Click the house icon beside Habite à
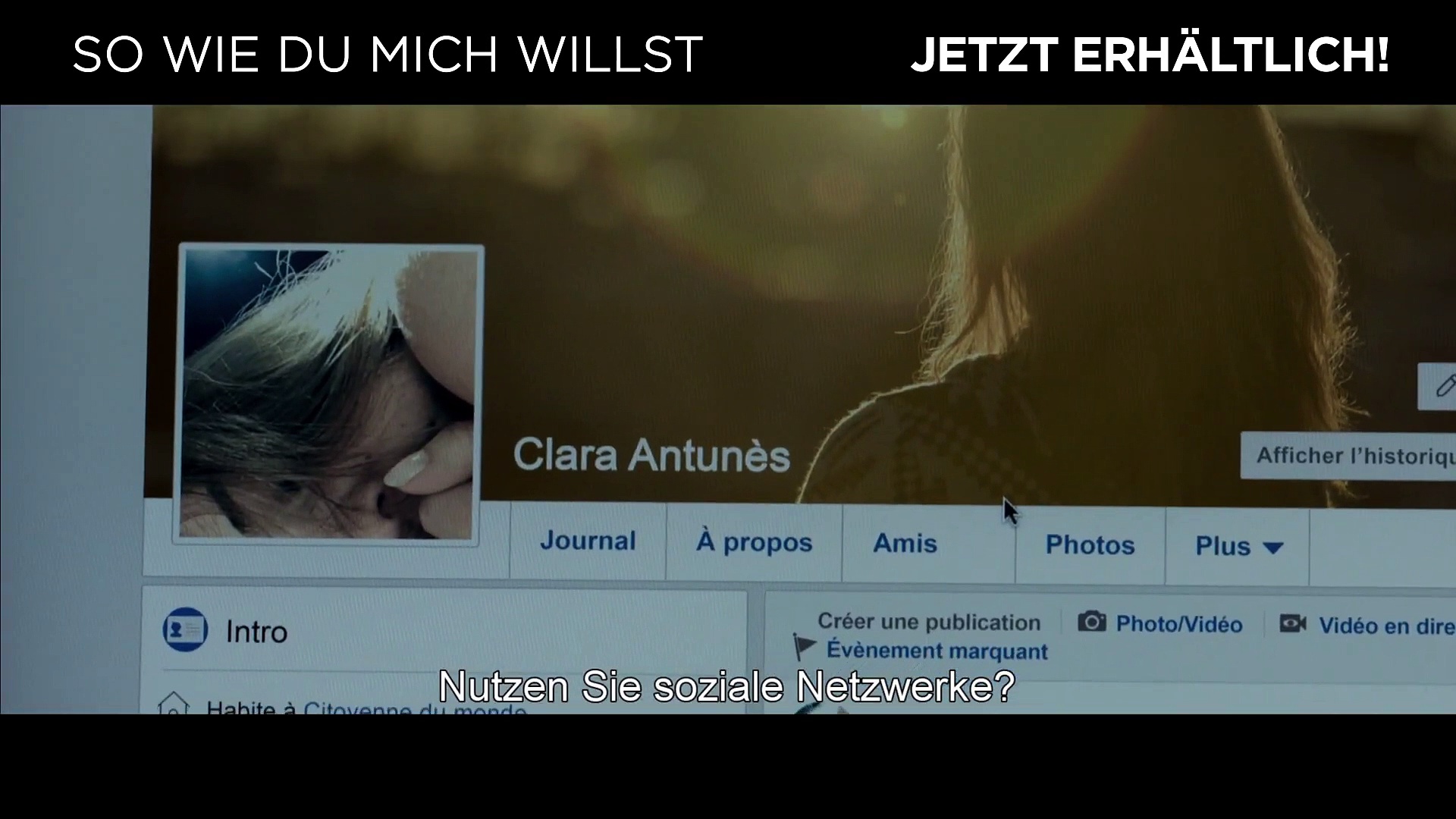This screenshot has width=1456, height=819. (x=173, y=706)
